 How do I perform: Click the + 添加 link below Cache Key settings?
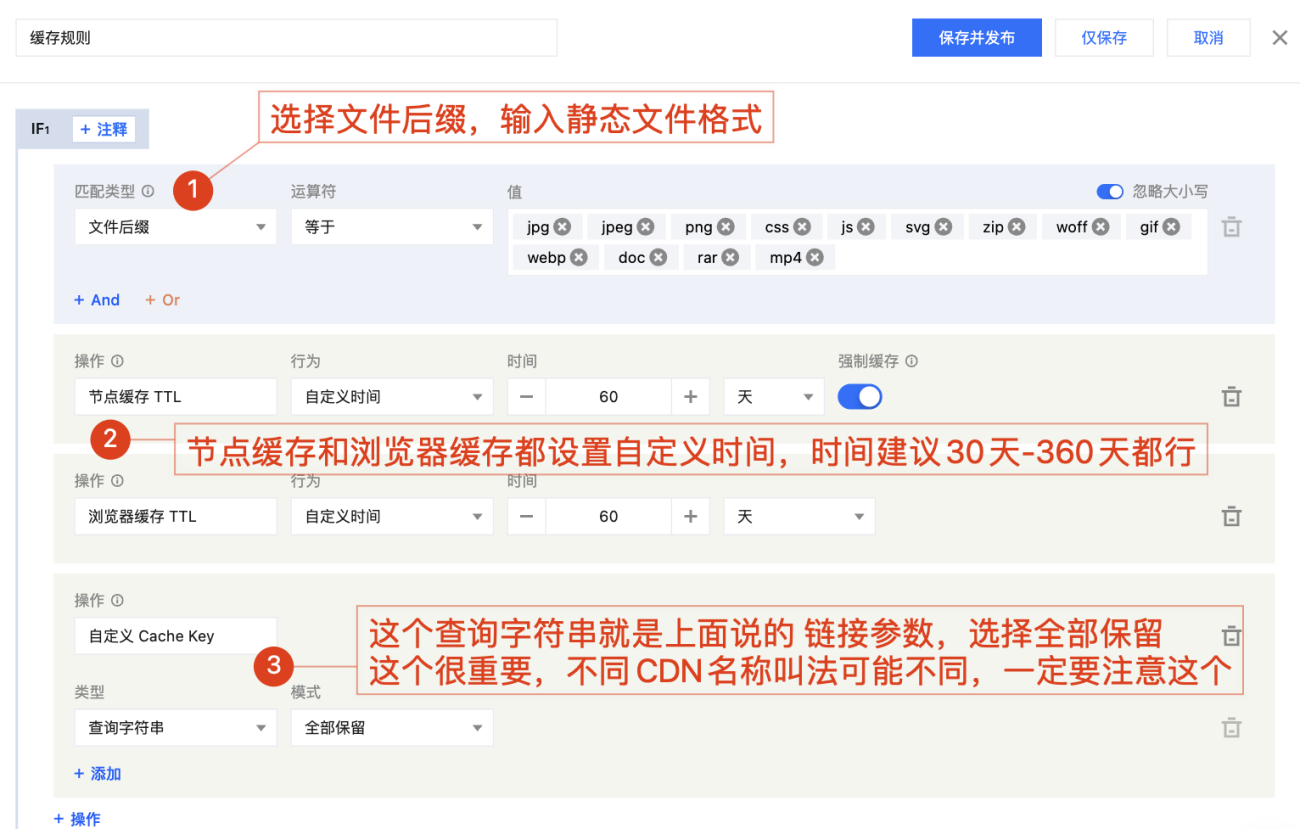pyautogui.click(x=97, y=773)
